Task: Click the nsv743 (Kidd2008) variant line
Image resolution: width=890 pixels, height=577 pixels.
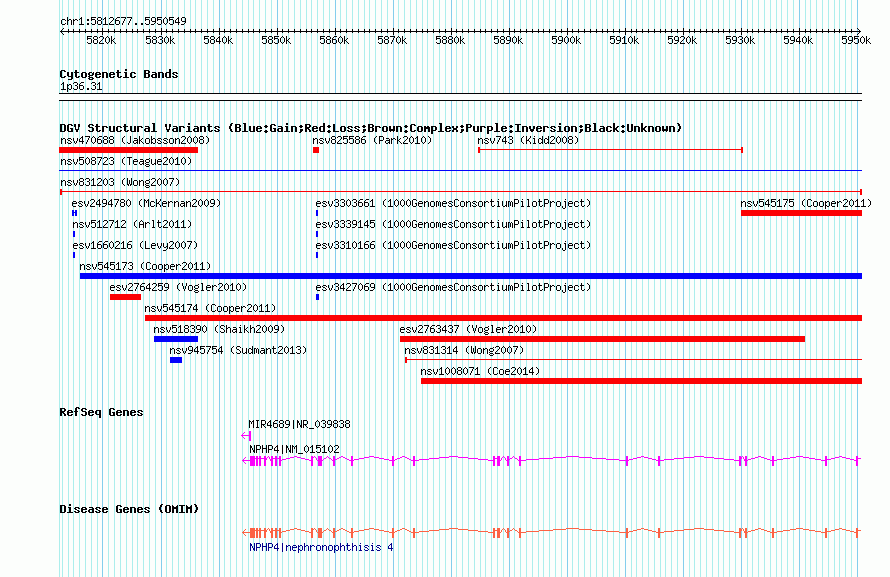Action: [609, 150]
